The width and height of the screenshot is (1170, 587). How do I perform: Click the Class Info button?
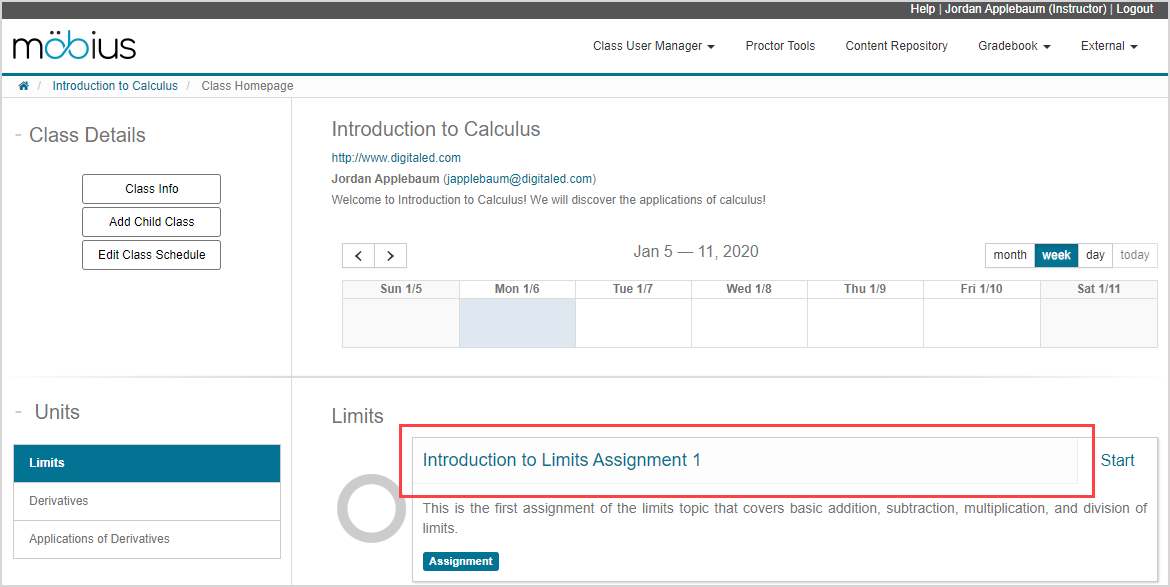pyautogui.click(x=151, y=189)
